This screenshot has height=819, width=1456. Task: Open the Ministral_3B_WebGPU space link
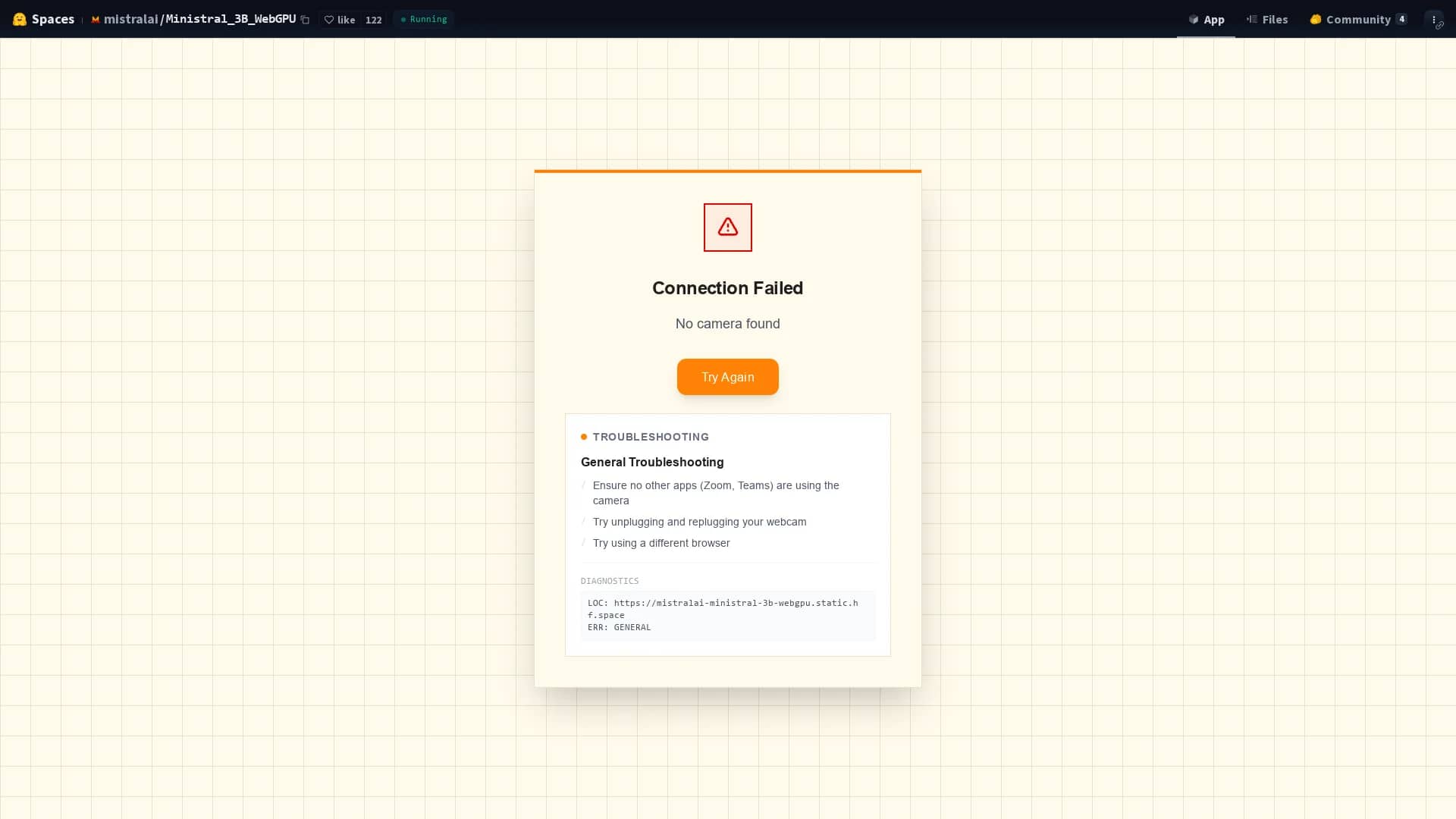(x=231, y=19)
